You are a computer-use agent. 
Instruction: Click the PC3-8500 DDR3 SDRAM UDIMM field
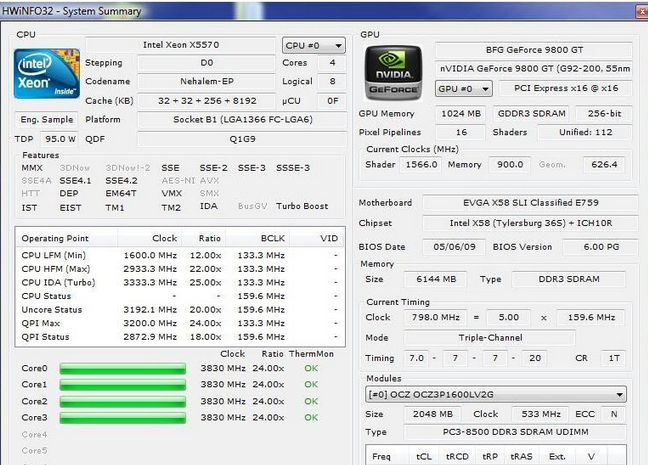point(515,432)
